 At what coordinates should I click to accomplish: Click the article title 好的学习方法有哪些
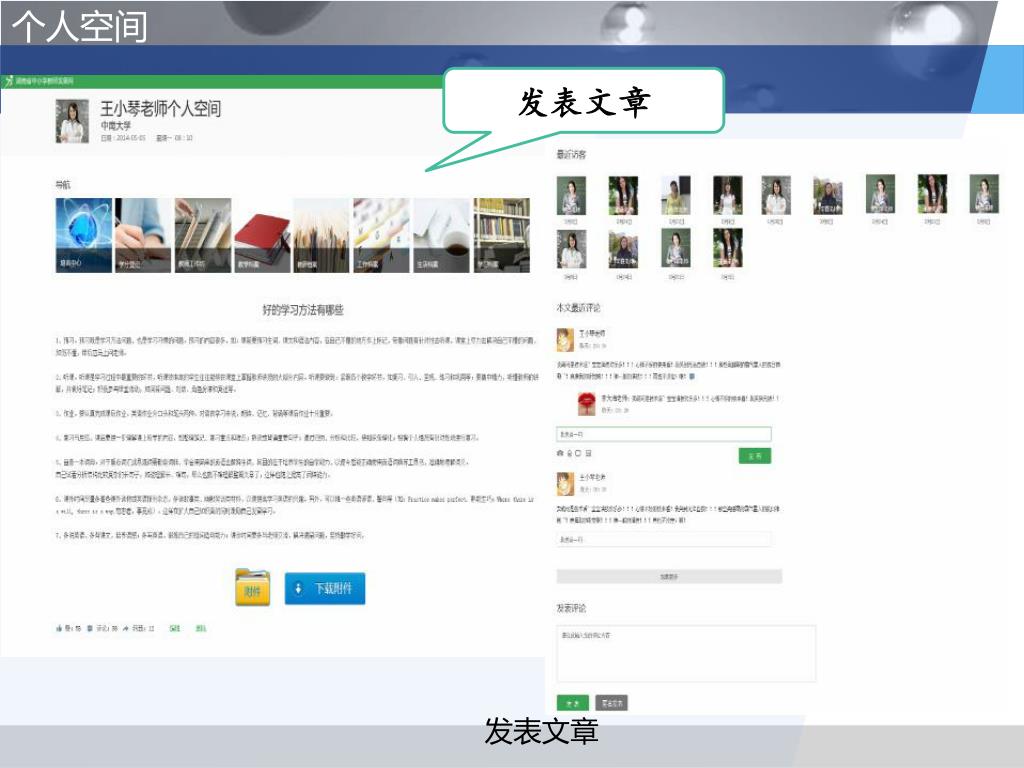tap(303, 310)
